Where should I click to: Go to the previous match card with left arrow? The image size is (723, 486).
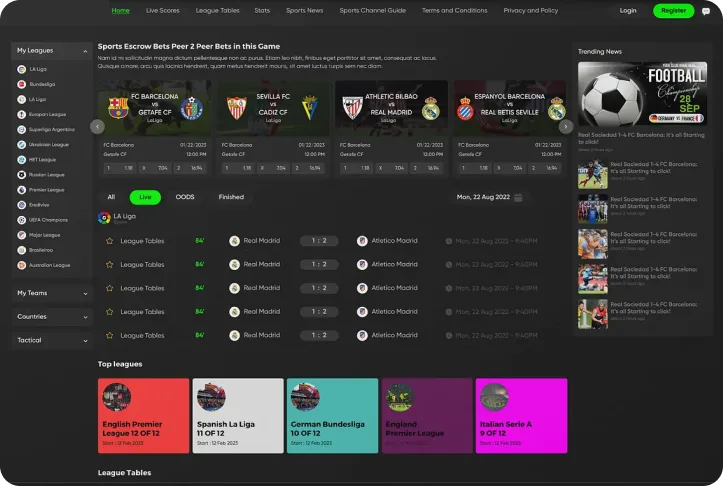pyautogui.click(x=97, y=126)
